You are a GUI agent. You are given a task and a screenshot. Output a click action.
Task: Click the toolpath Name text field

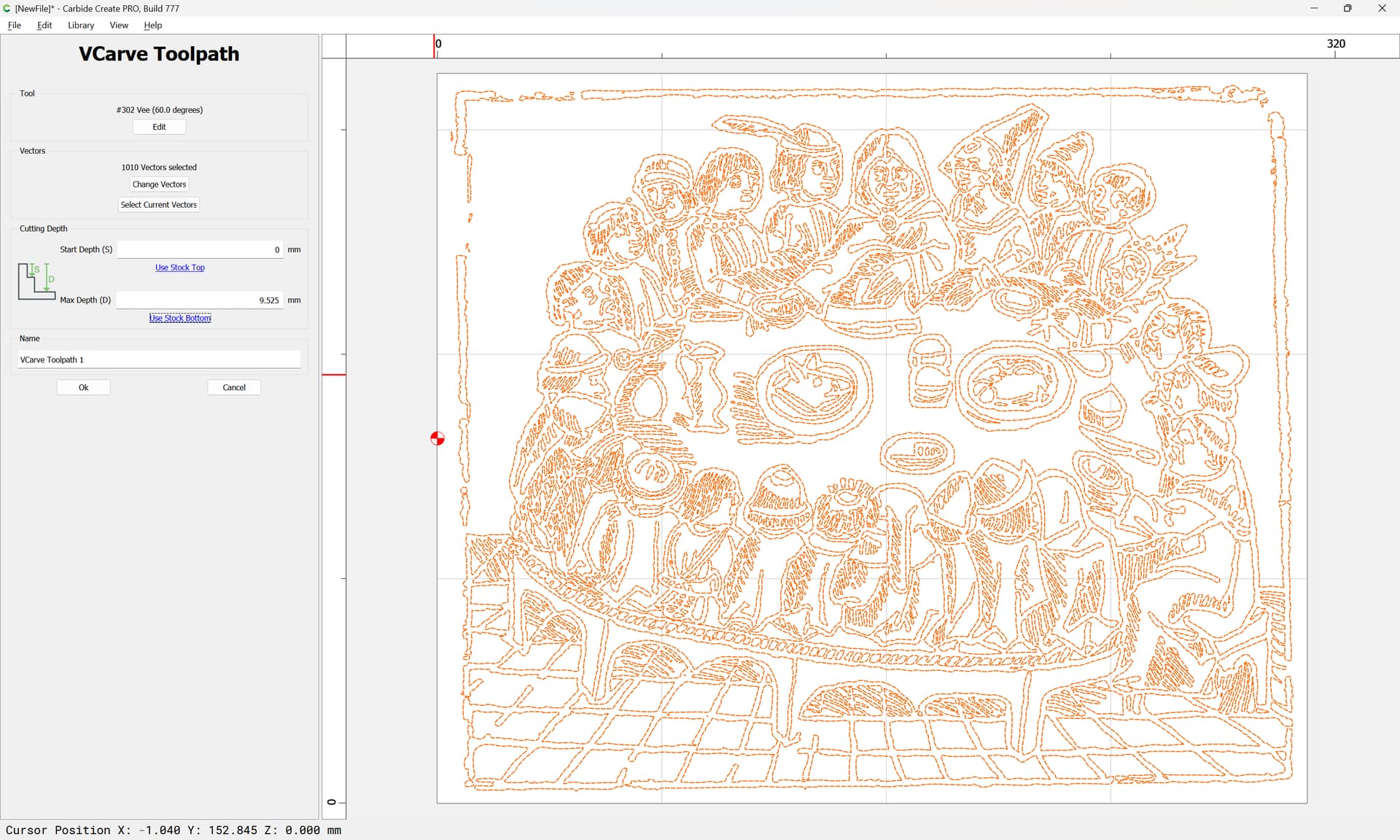[x=159, y=359]
